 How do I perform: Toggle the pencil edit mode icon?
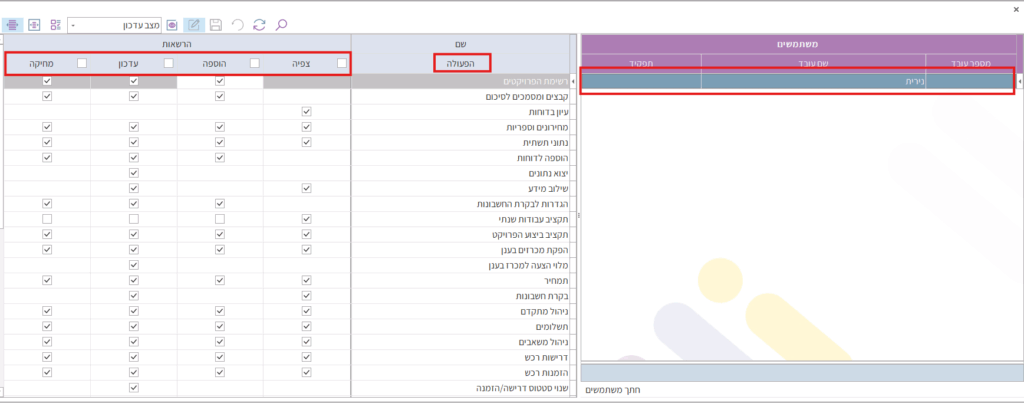pos(193,23)
